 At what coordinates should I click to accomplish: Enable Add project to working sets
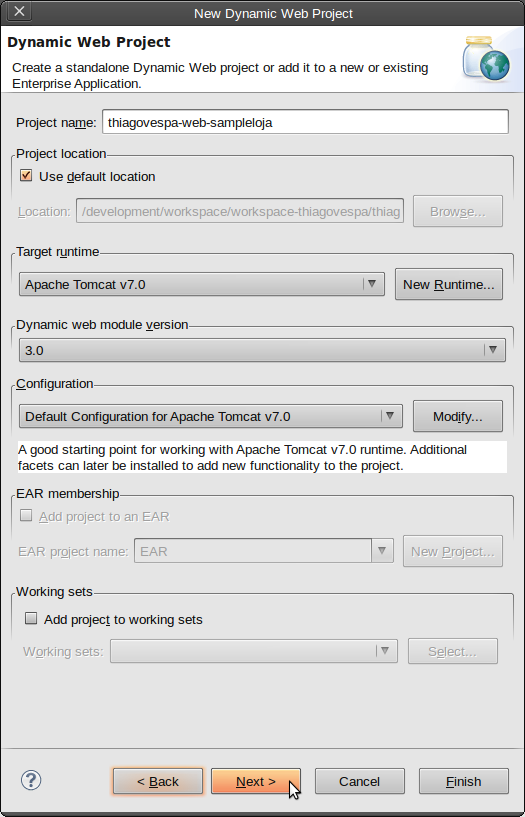pyautogui.click(x=31, y=618)
